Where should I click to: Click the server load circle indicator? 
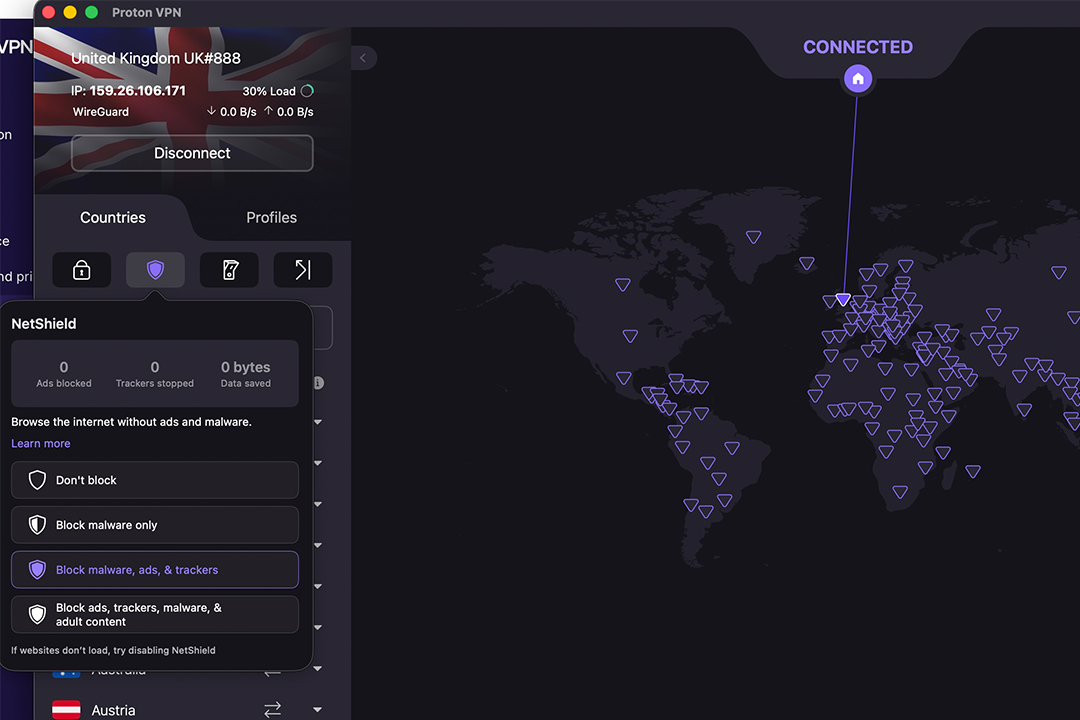pyautogui.click(x=307, y=91)
